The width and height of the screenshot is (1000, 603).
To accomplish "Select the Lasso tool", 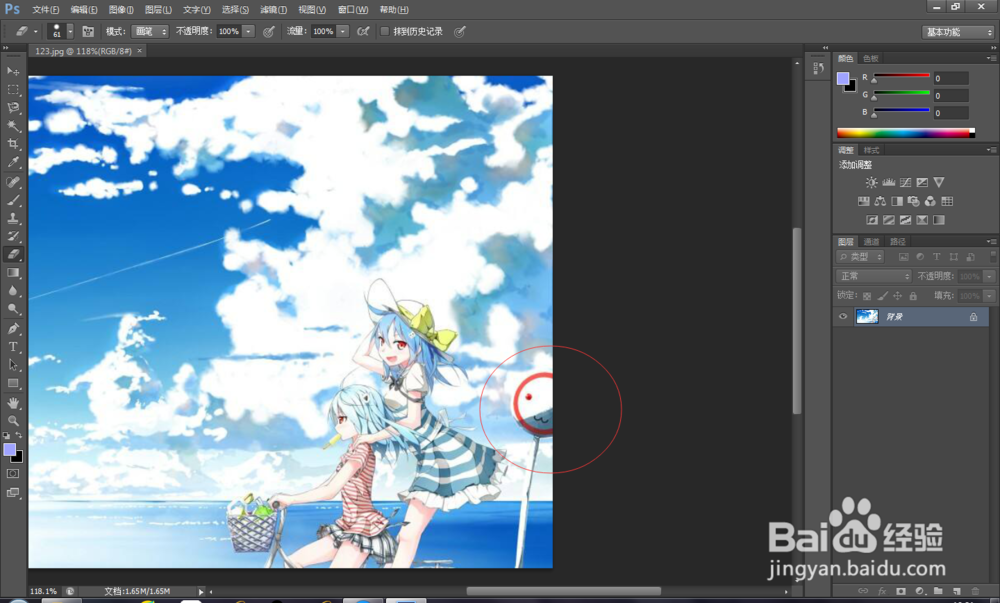I will click(13, 107).
